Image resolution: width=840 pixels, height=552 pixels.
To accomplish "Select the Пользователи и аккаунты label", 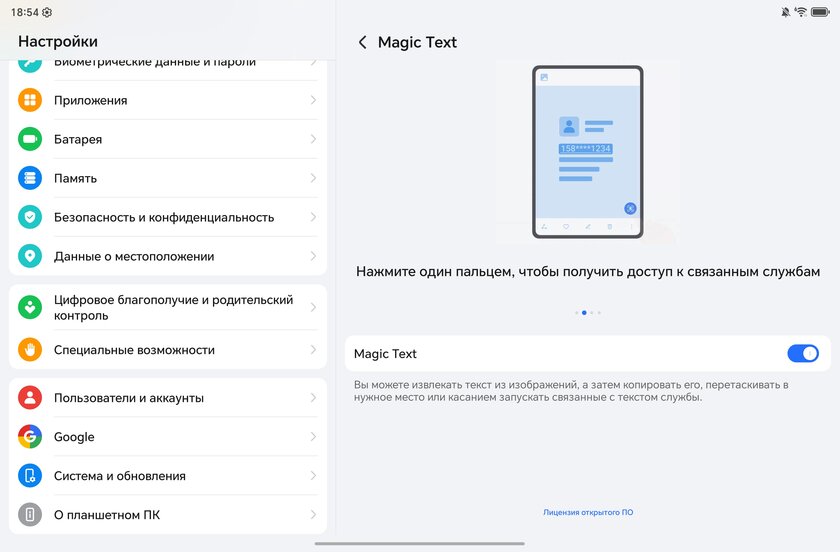I will point(129,398).
